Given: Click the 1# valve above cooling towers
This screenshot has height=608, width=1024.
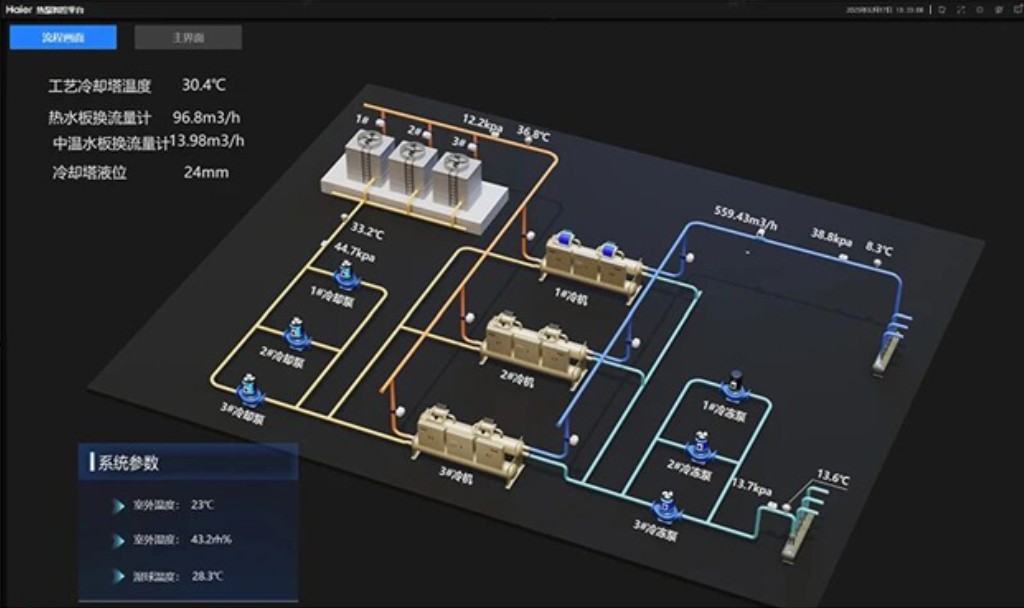Looking at the screenshot, I should coord(380,123).
